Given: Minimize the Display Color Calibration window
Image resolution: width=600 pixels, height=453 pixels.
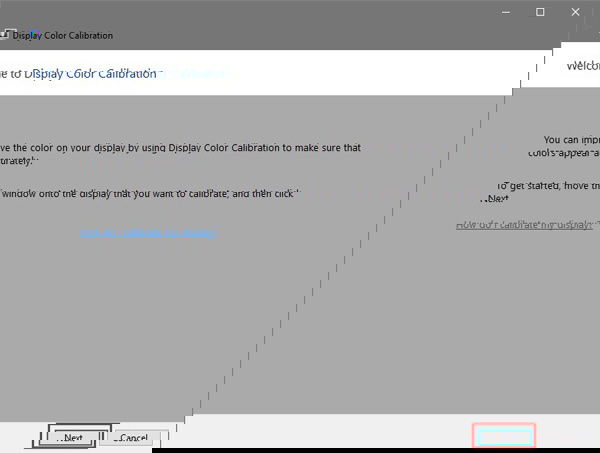Looking at the screenshot, I should coord(506,12).
